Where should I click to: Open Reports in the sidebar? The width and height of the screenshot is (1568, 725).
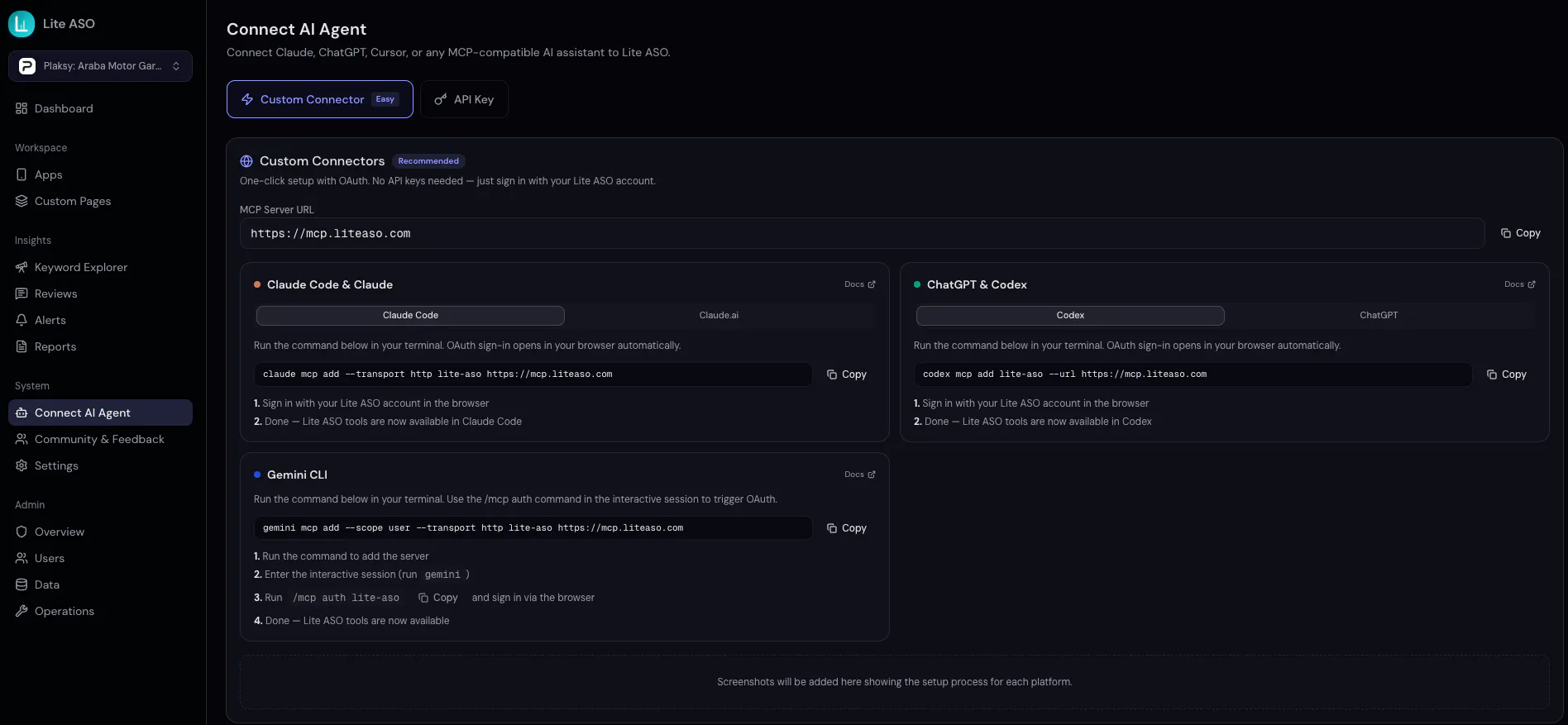[x=100, y=346]
